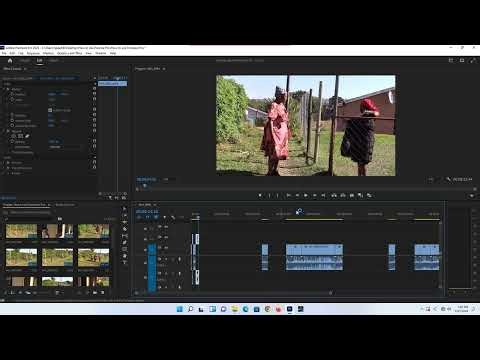Image resolution: width=480 pixels, height=360 pixels.
Task: Click the Mark Out button
Action: coord(278,196)
